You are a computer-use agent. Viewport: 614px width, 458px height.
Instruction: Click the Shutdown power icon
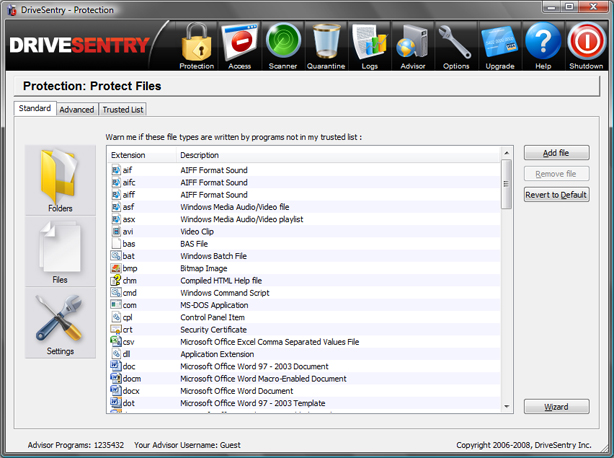tap(586, 46)
